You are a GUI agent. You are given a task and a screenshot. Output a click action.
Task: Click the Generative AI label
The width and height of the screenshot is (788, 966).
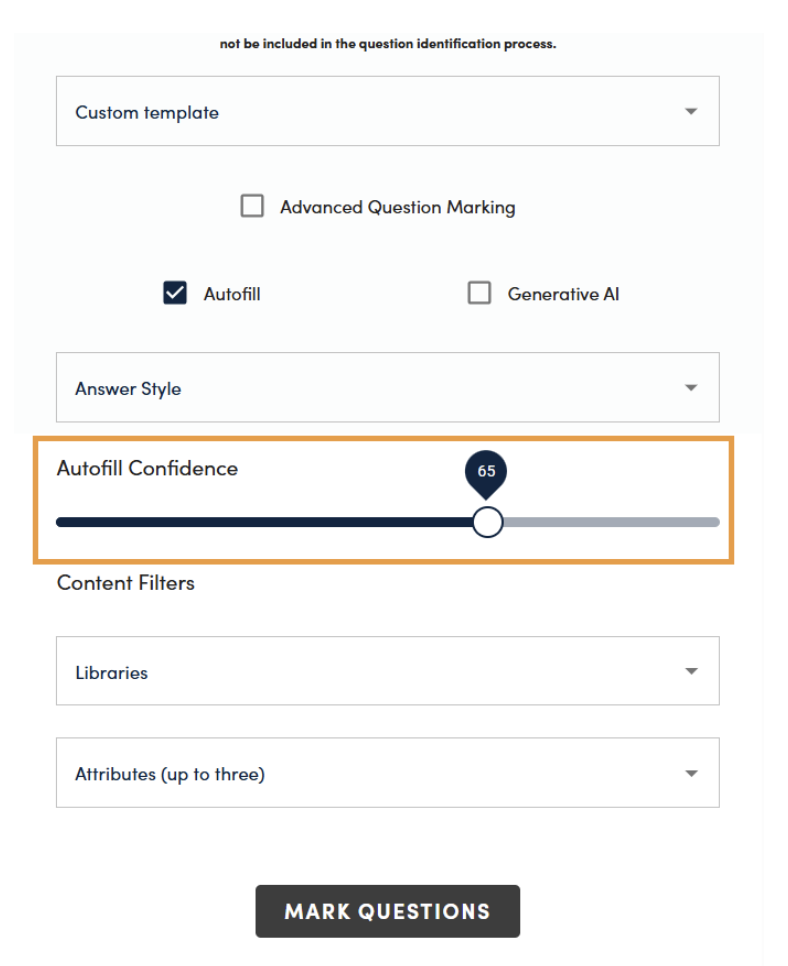563,294
